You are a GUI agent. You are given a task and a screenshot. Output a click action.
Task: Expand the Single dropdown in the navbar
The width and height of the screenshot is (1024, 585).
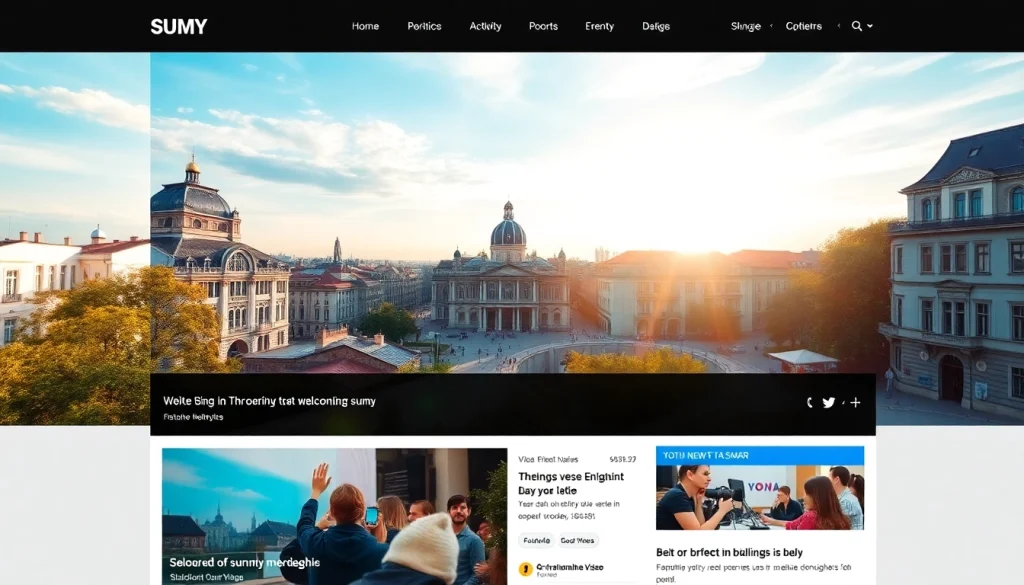[x=745, y=26]
